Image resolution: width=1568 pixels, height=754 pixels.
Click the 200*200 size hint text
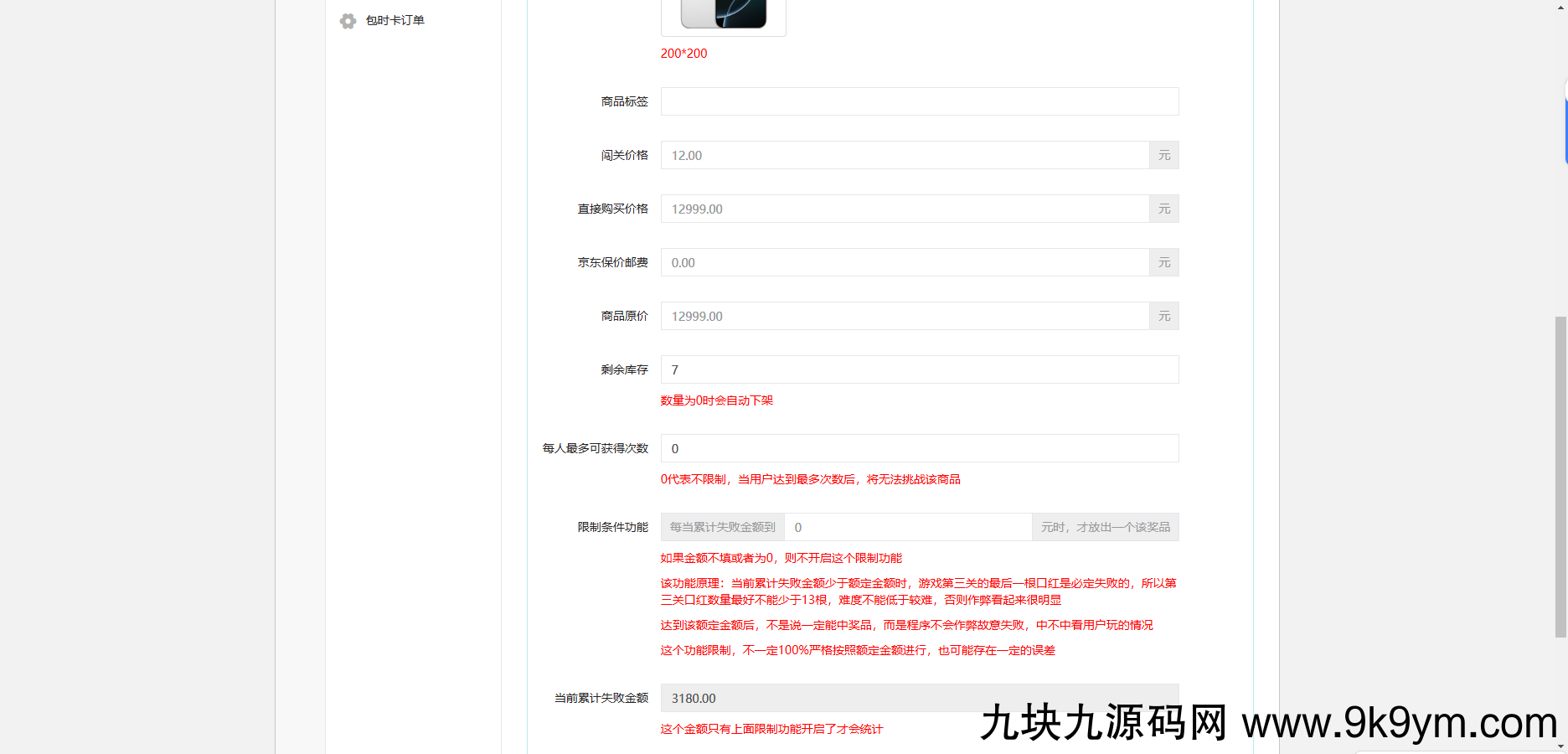pyautogui.click(x=683, y=53)
